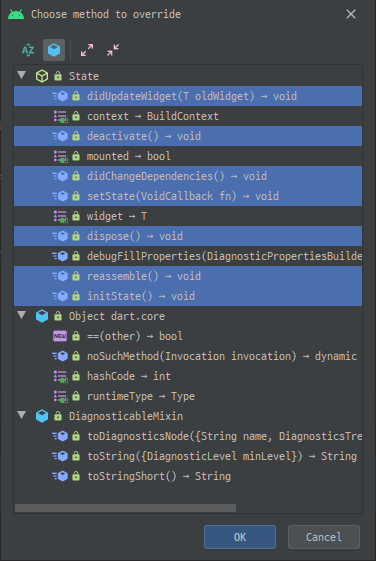
Task: Collapse the State class node
Action: click(x=22, y=75)
